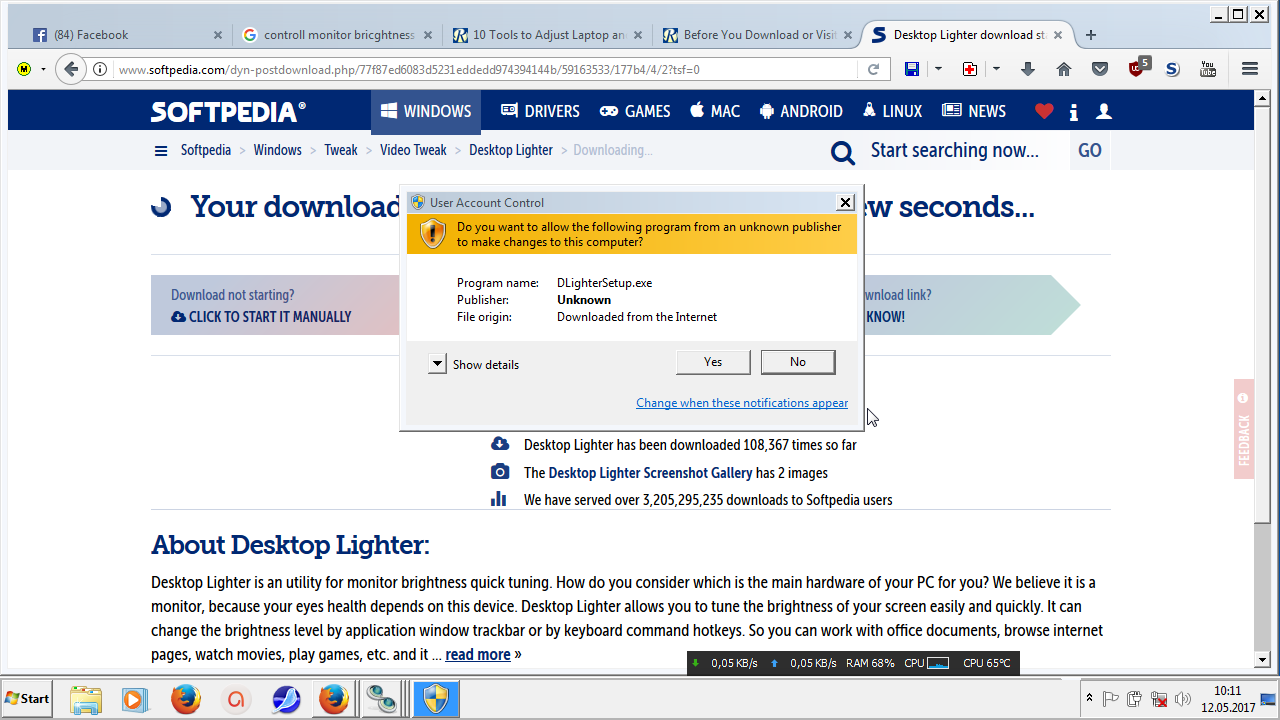Click Yes in the User Account Control dialog
The image size is (1280, 720).
(713, 362)
